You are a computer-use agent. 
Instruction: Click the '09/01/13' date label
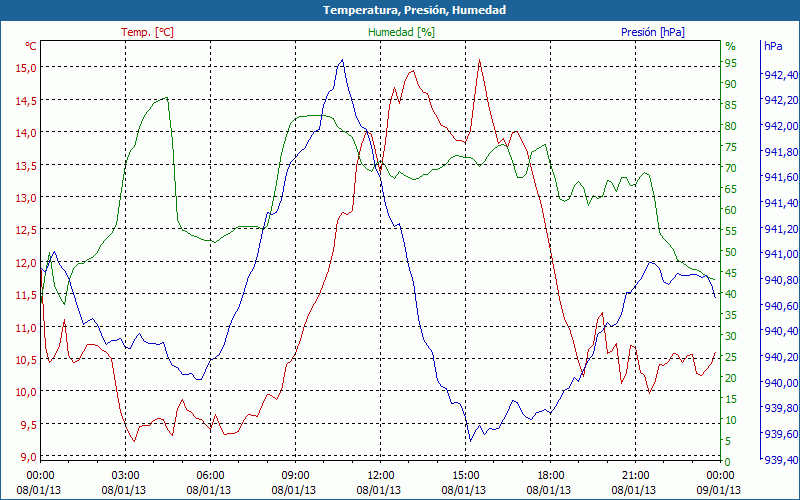click(x=718, y=490)
